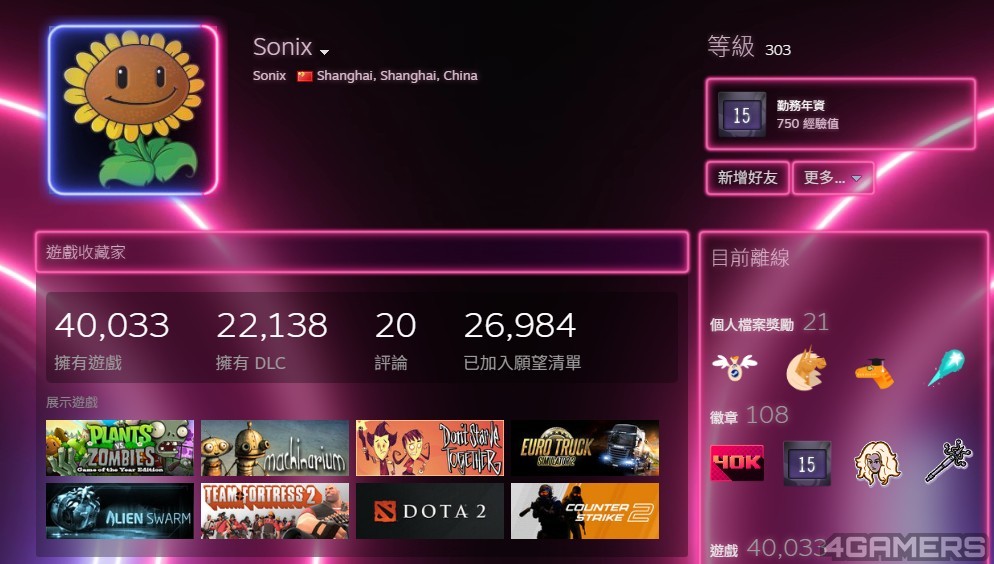Click the 40,033 擁有遊戲 statistic
This screenshot has width=994, height=564.
pos(112,340)
